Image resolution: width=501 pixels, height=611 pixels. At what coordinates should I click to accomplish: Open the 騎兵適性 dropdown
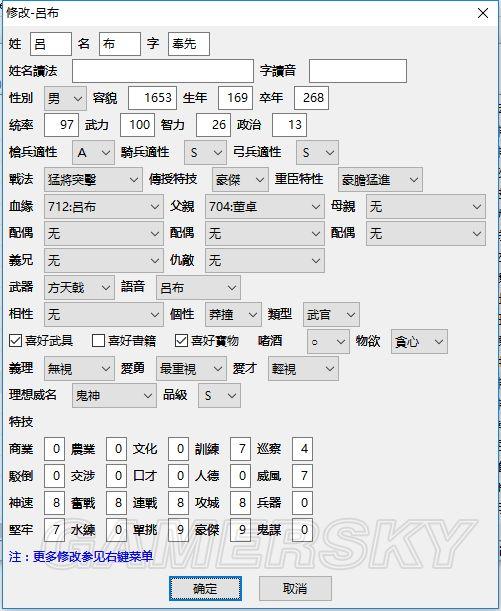click(x=205, y=152)
